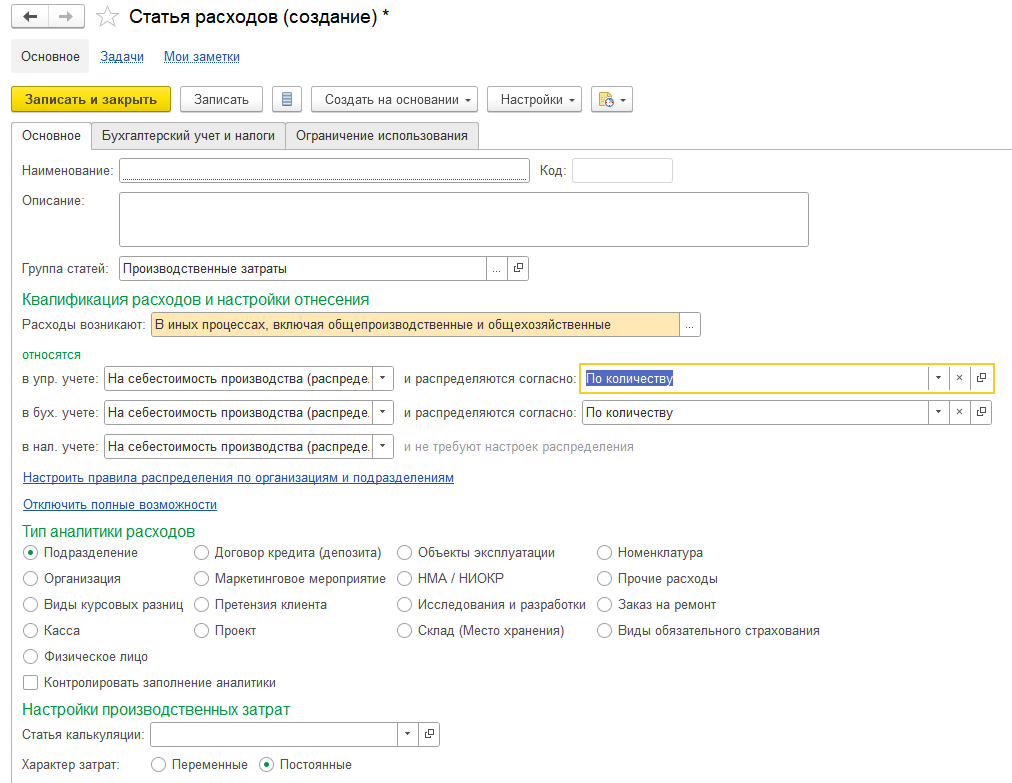Image resolution: width=1012 pixels, height=783 pixels.
Task: Open the Группа статей linked item icon
Action: click(518, 268)
